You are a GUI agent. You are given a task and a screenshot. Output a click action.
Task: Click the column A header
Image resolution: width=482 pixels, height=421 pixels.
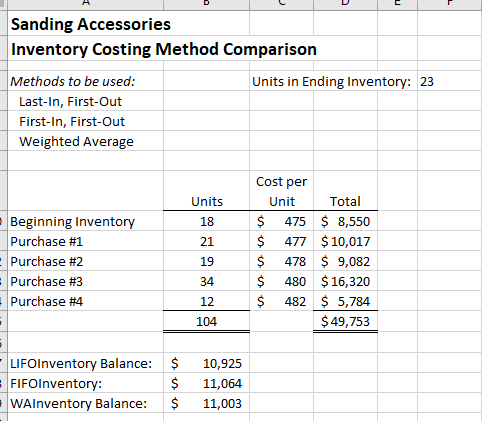click(86, 4)
